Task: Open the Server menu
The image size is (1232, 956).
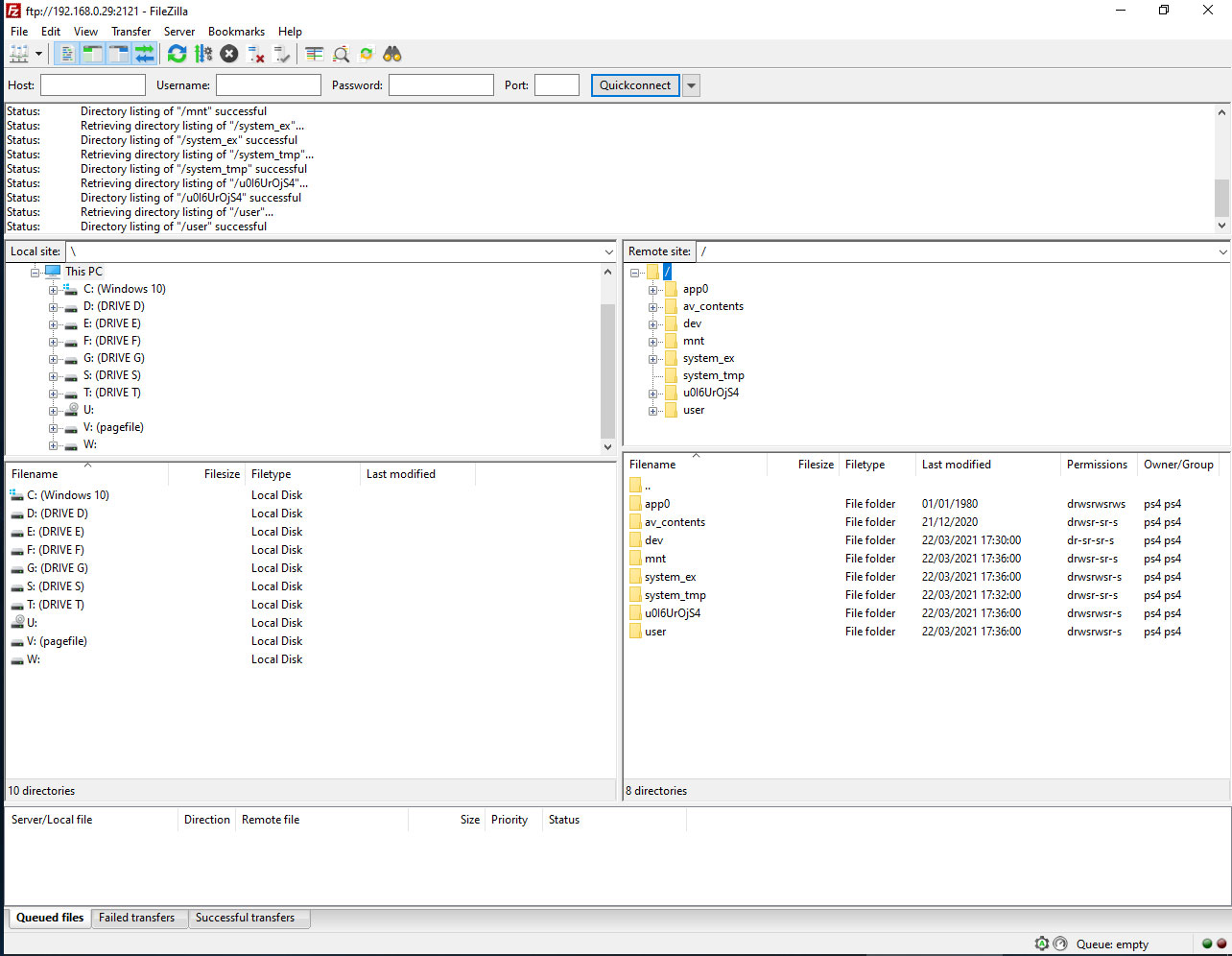Action: click(179, 32)
